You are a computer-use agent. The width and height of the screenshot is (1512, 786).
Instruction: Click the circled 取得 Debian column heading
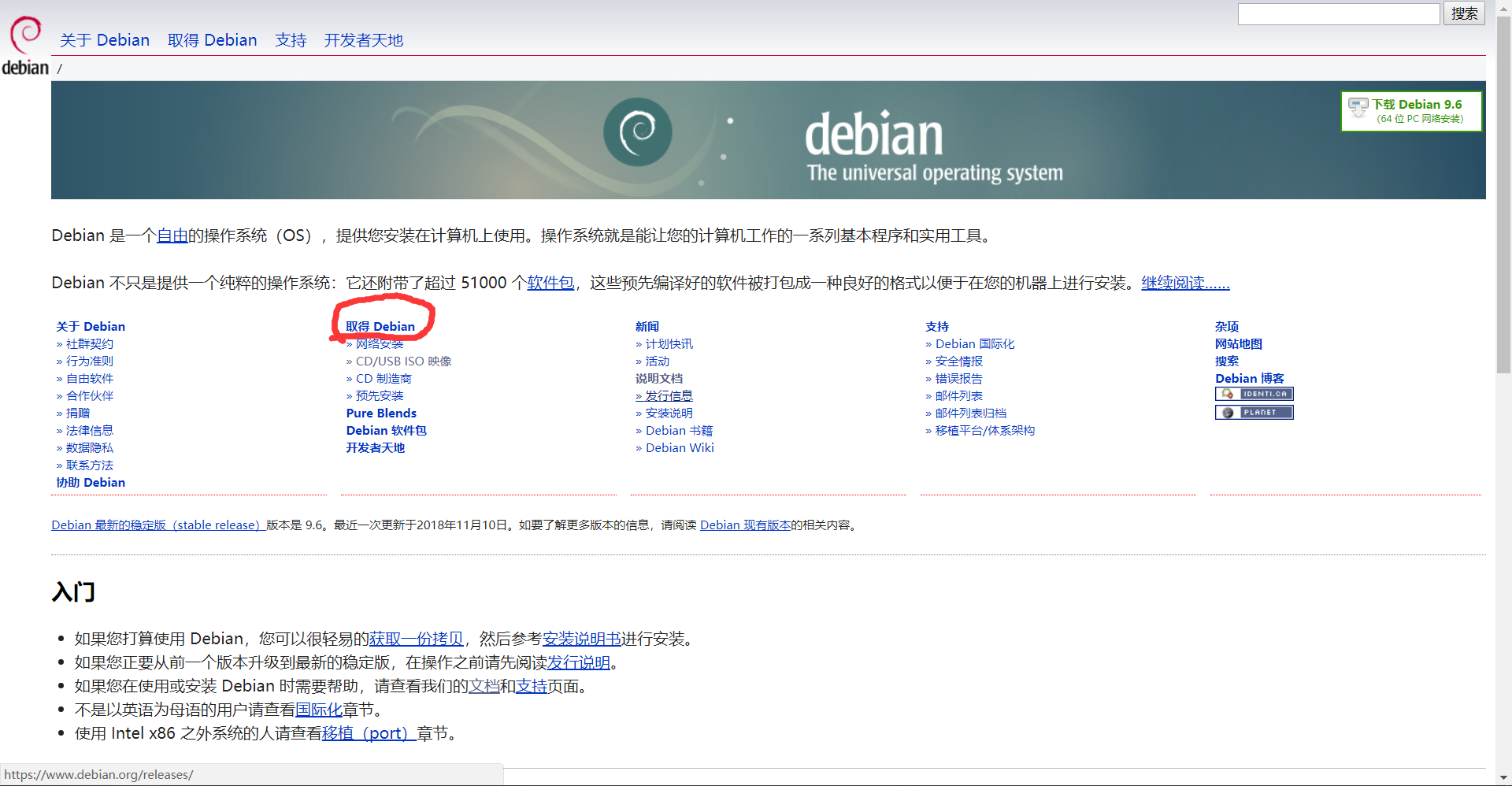coord(380,326)
